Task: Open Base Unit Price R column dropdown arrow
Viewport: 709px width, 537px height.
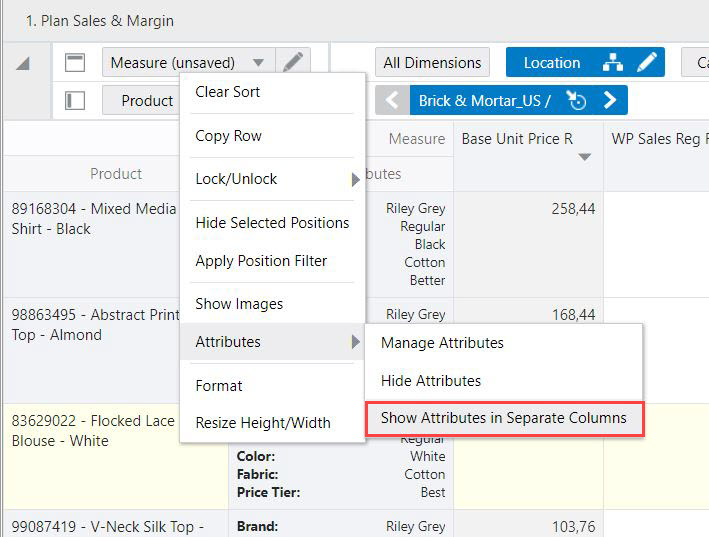Action: 585,157
